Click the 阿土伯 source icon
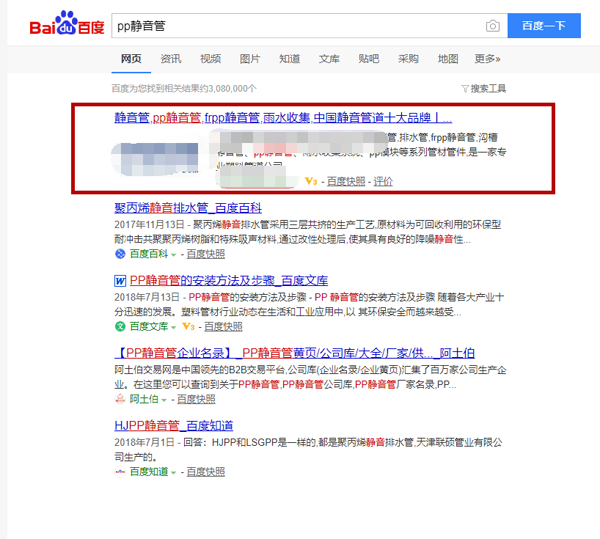The width and height of the screenshot is (600, 539). tap(120, 399)
